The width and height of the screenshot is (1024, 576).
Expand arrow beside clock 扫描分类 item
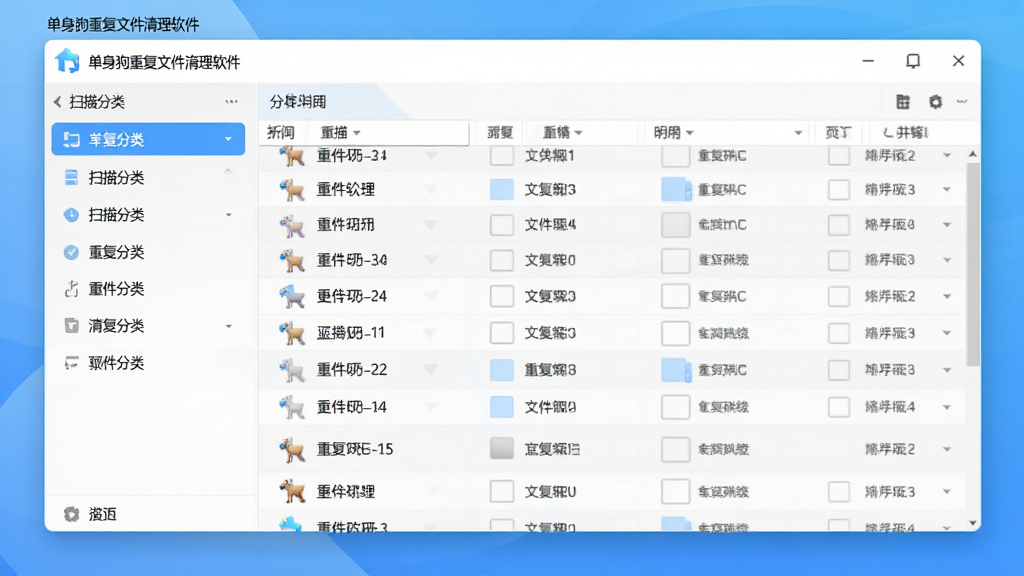click(x=229, y=215)
